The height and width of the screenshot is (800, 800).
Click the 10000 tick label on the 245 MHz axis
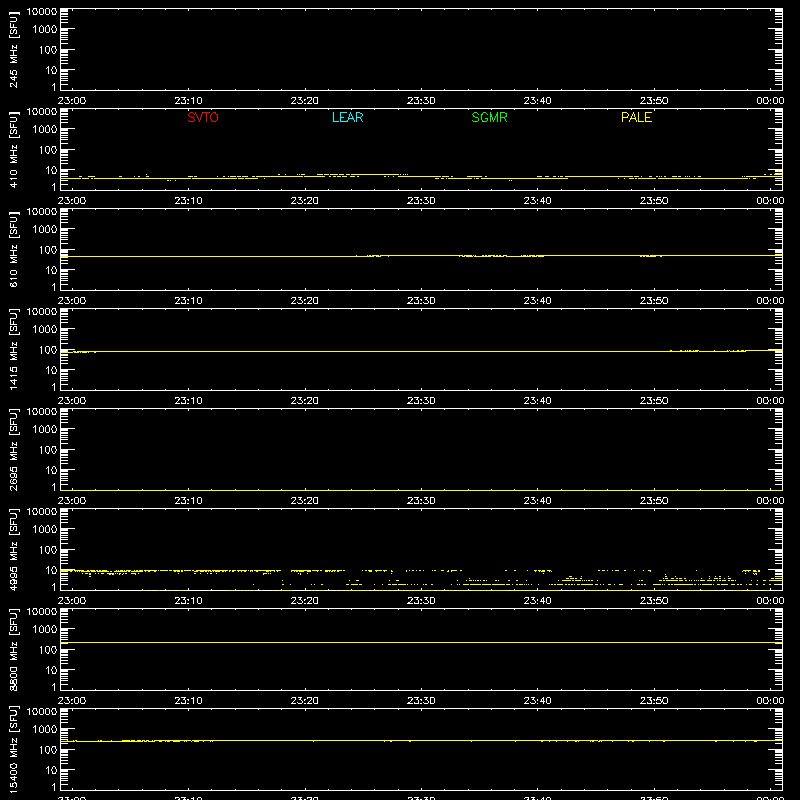pos(42,12)
